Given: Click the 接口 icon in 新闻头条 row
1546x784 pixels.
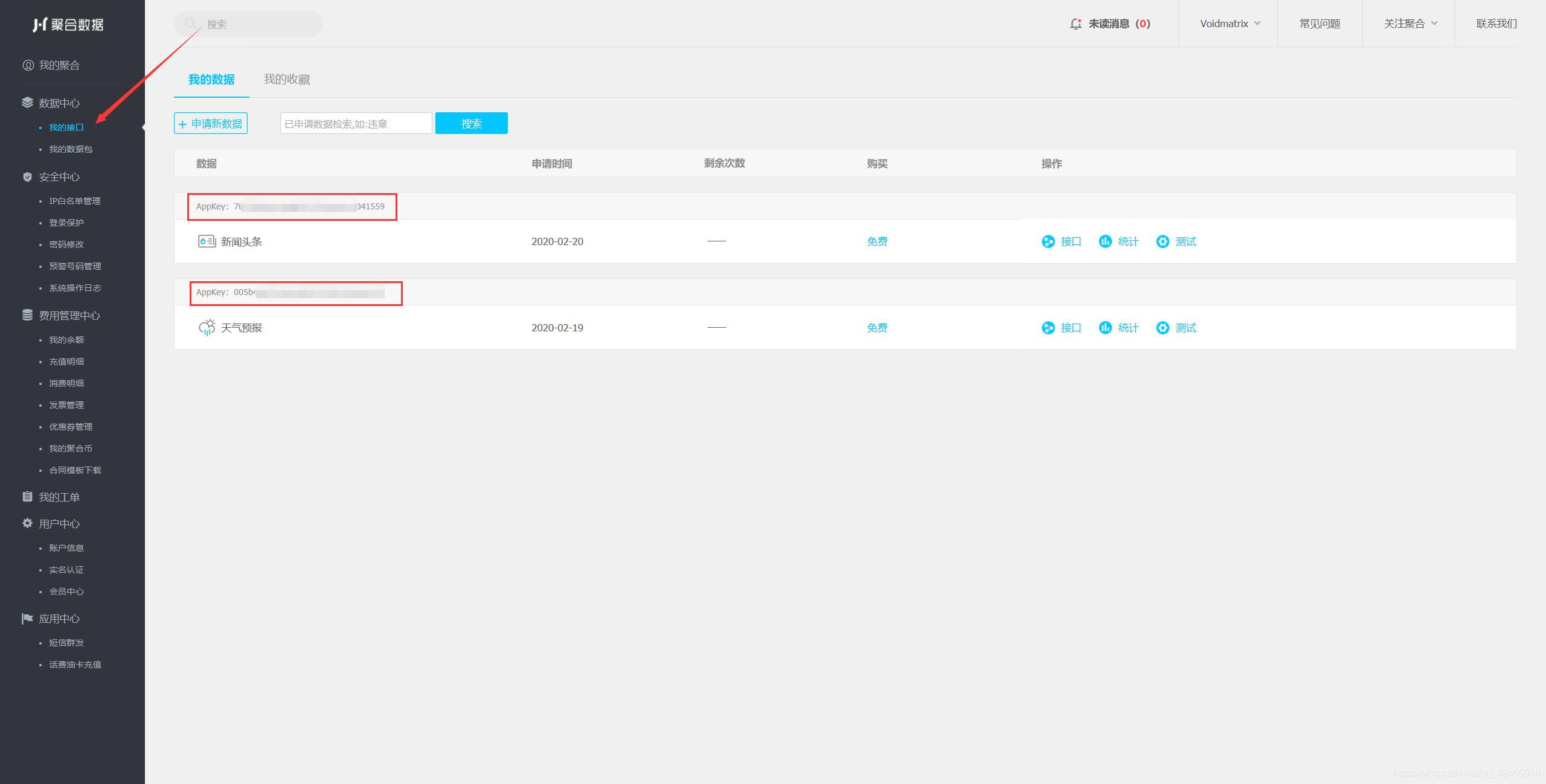Looking at the screenshot, I should (x=1048, y=241).
